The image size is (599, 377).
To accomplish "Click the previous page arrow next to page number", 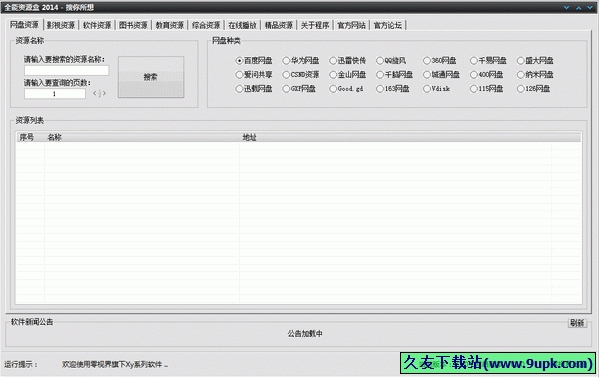I will 96,93.
